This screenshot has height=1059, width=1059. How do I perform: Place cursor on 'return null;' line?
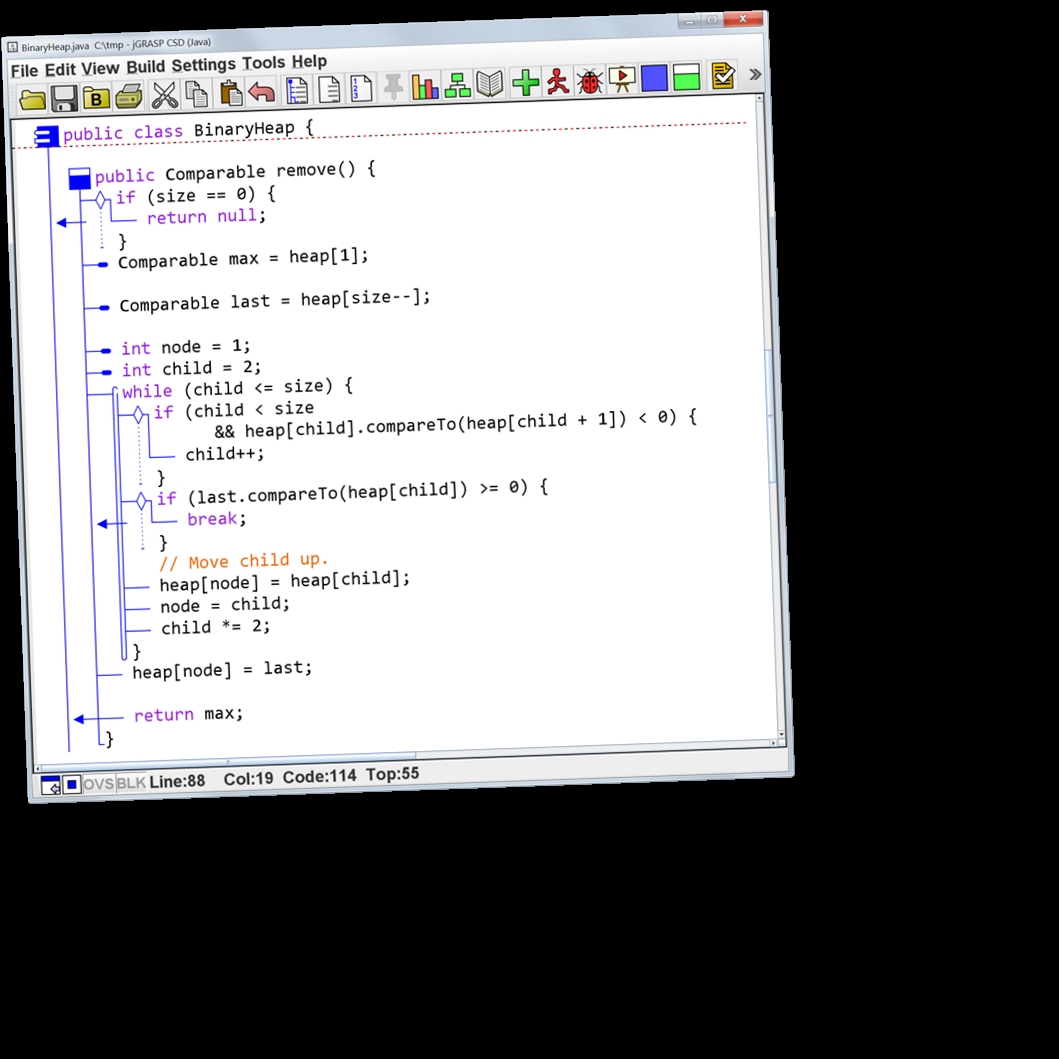[207, 216]
